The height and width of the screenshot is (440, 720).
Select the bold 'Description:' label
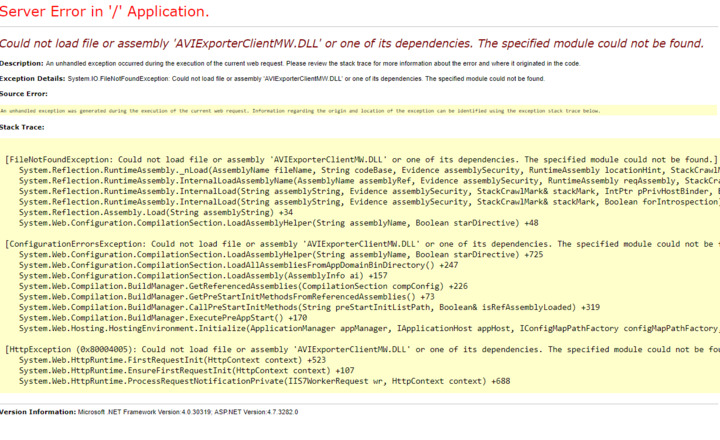coord(20,63)
